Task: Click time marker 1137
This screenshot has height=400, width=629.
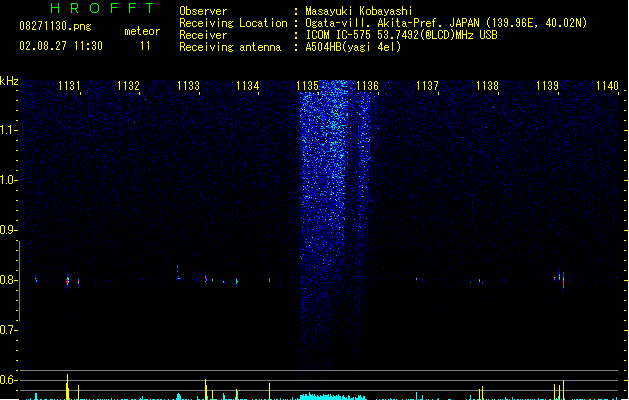Action: 428,86
